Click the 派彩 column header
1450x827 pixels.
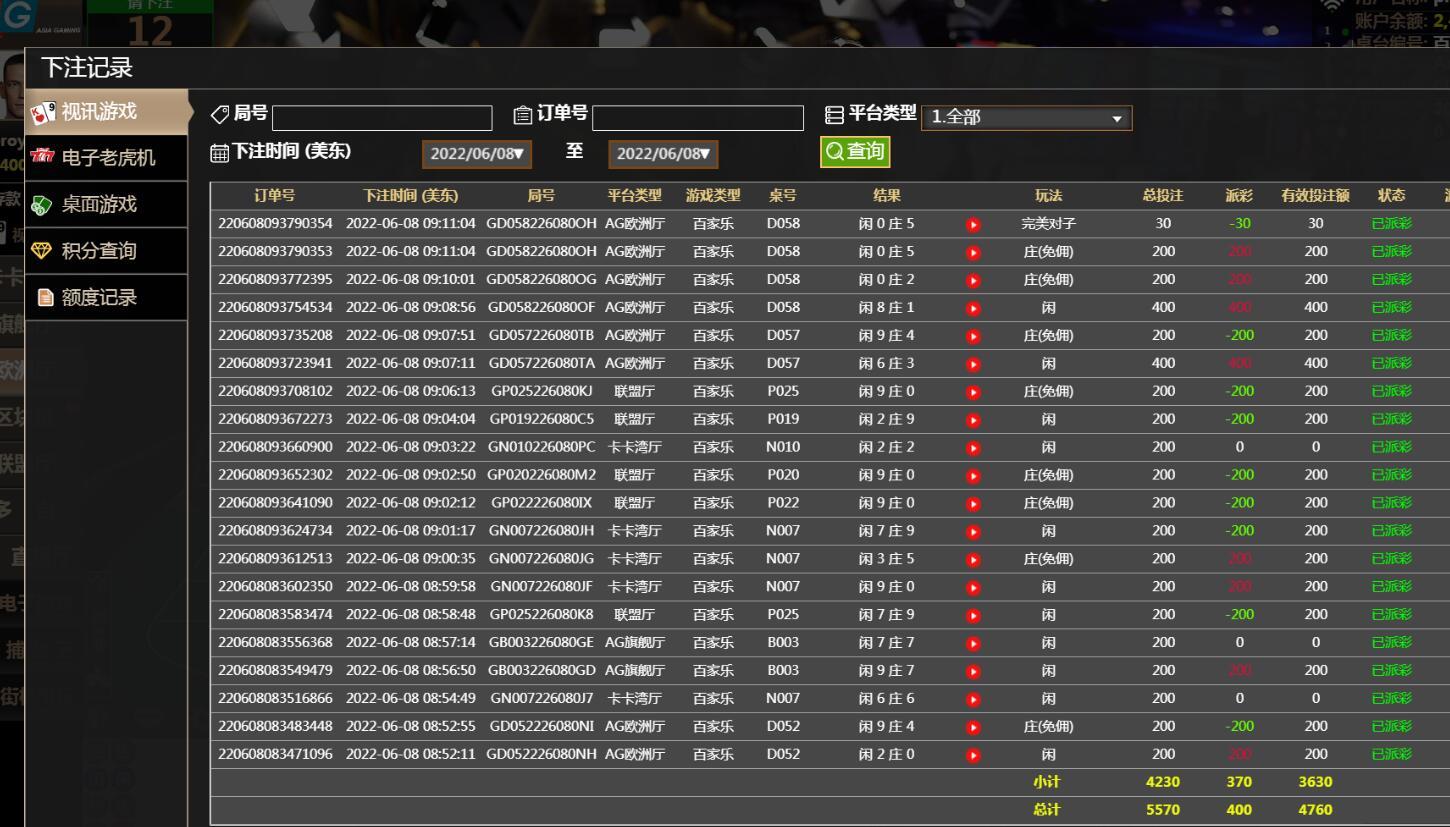(1239, 196)
